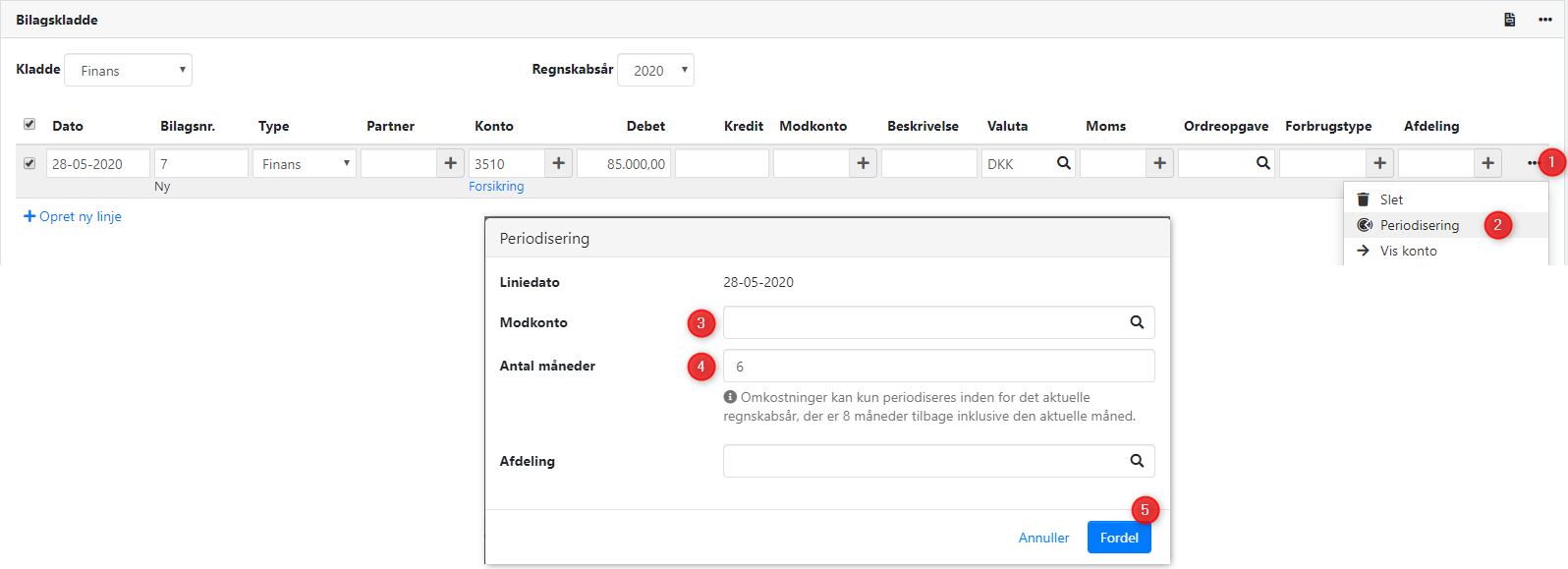Screen dimensions: 1568x569
Task: Uncheck the row checkbox for line 28-05-2020
Action: tap(29, 163)
